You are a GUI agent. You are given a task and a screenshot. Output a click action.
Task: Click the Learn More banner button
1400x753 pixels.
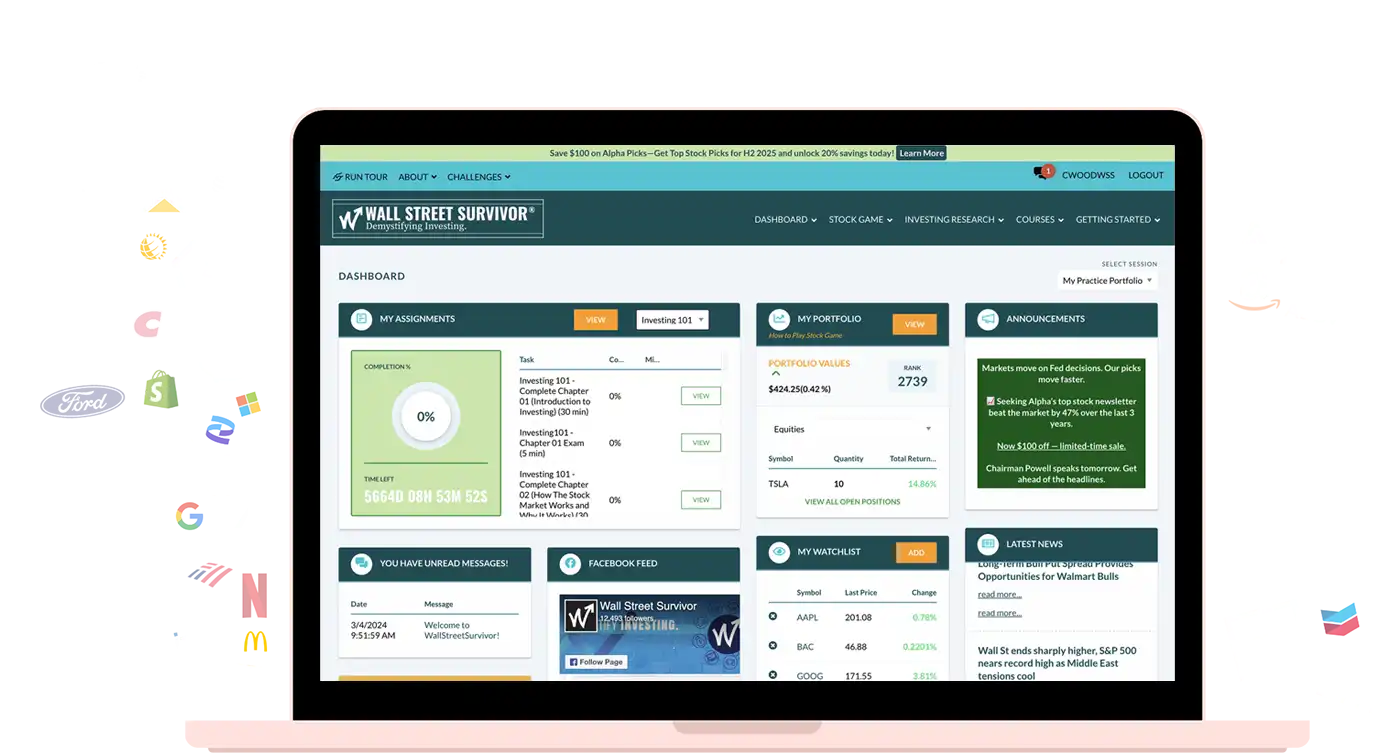[921, 153]
